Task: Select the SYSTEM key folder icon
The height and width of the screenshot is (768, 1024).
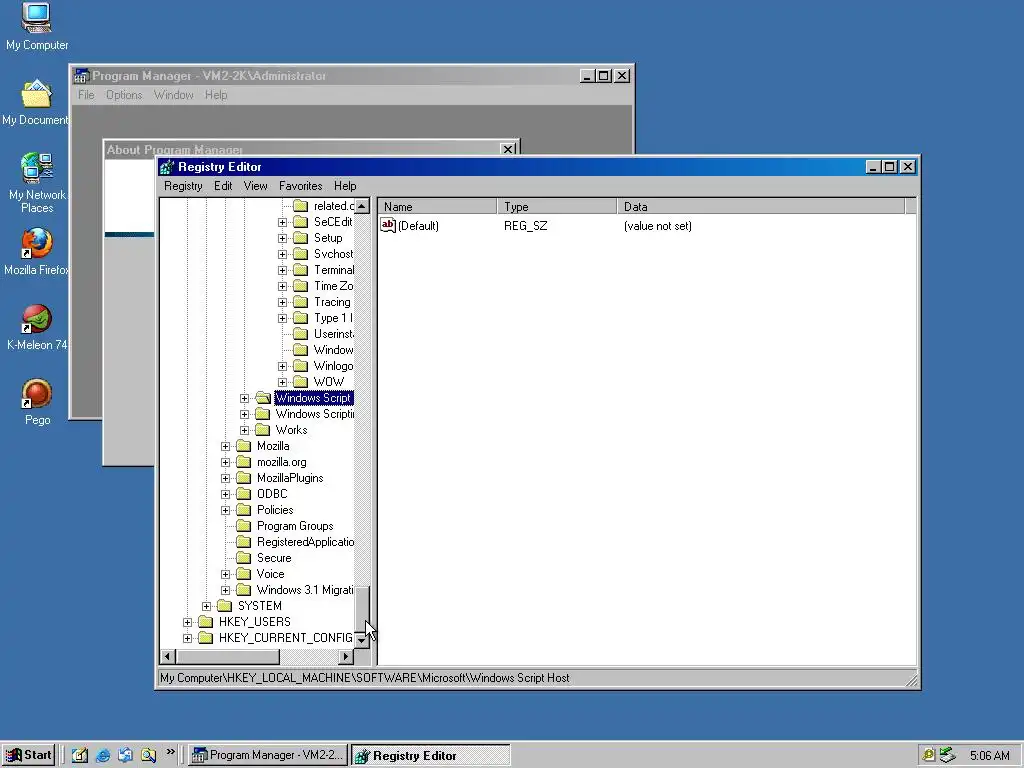Action: [x=225, y=606]
